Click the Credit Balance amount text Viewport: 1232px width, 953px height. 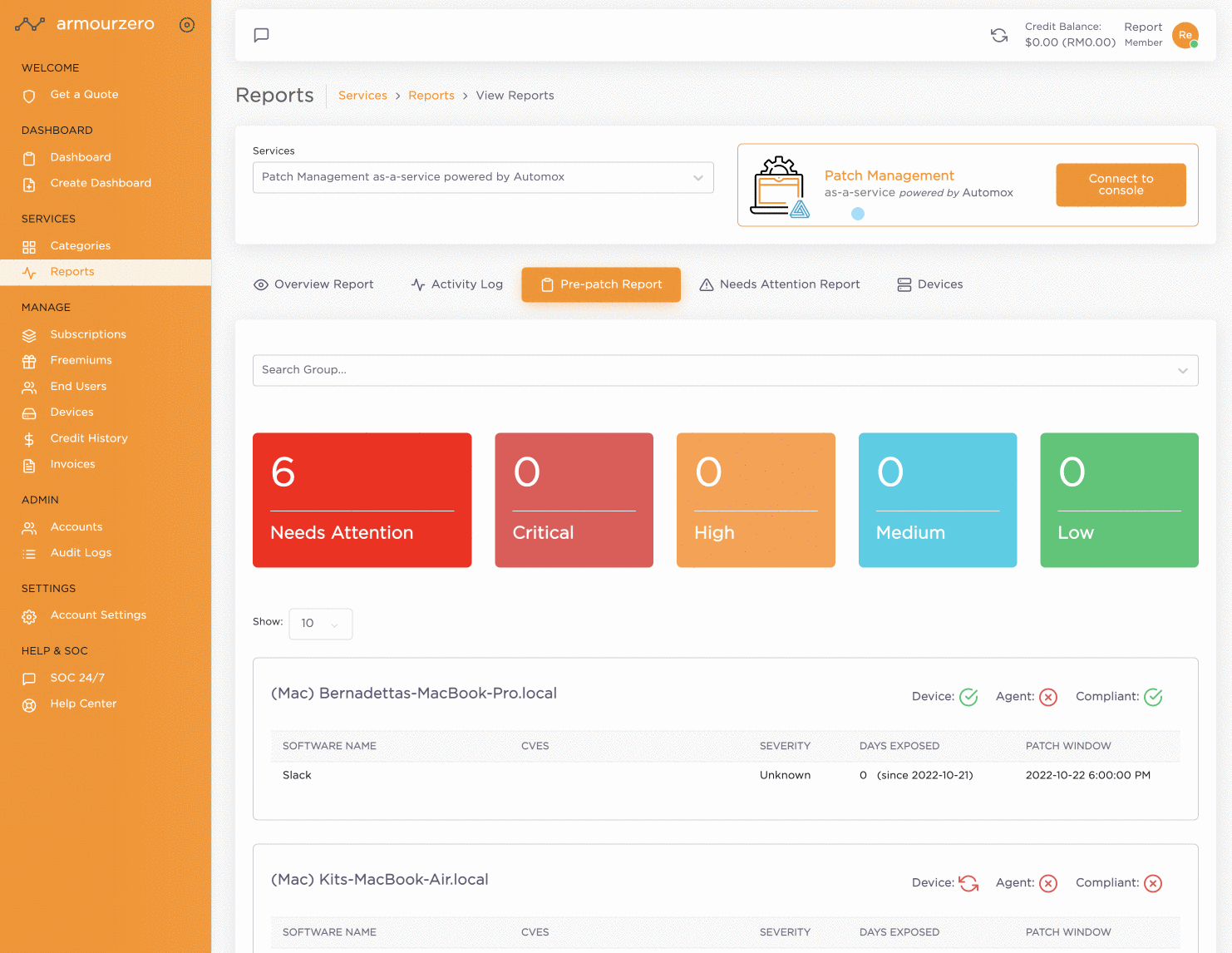tap(1070, 42)
